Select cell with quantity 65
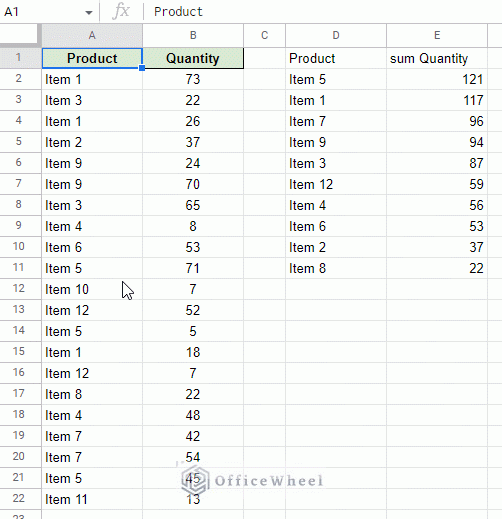 tap(193, 205)
